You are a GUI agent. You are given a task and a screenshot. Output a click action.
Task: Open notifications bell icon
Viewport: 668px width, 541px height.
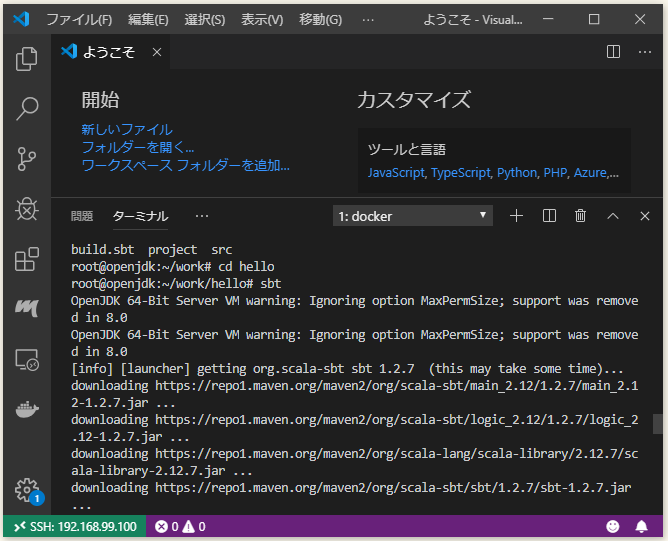tap(642, 527)
